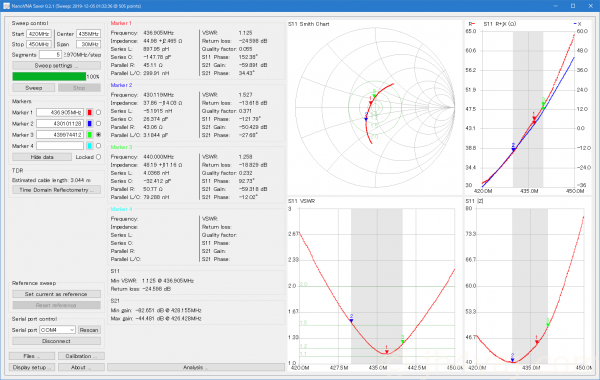The image size is (600, 380).
Task: Click the Marker 4 cyan color swatch
Action: click(90, 146)
